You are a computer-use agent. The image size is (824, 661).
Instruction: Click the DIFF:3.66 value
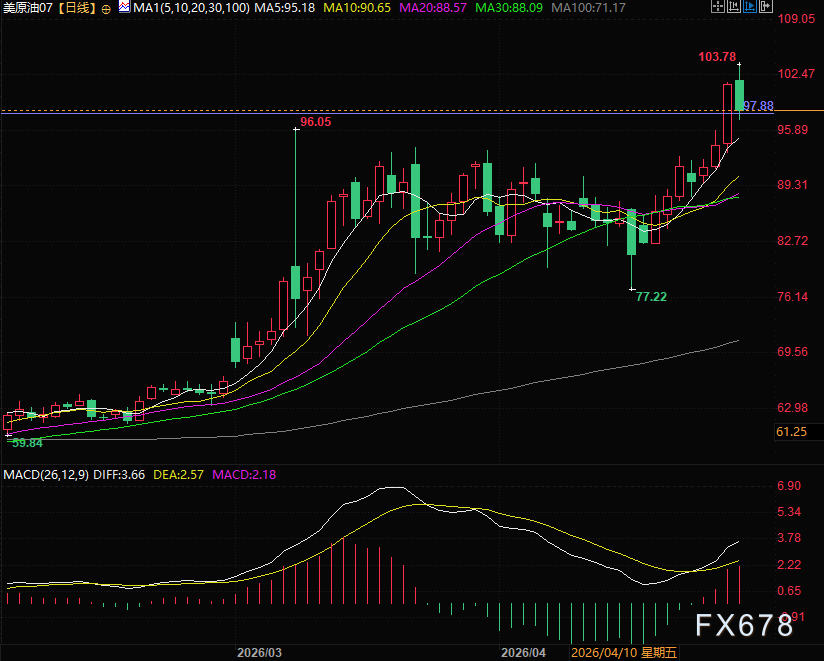pos(119,474)
